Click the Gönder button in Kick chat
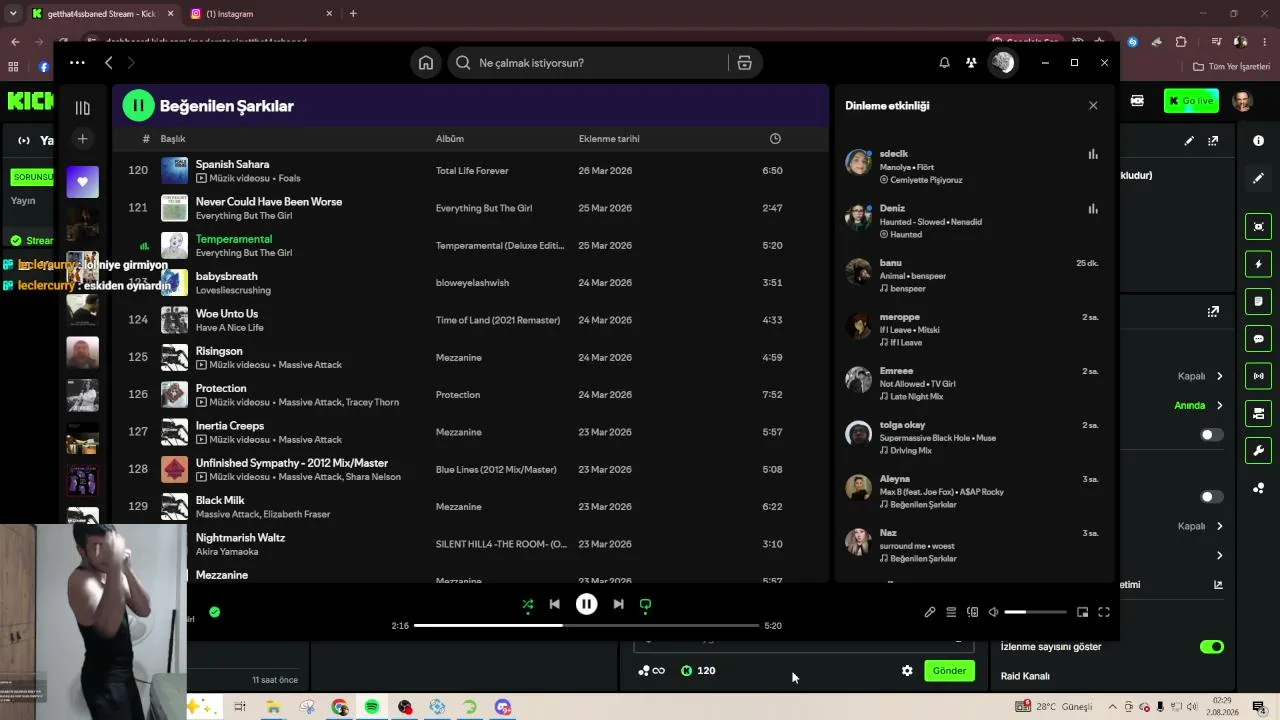Screen dimensions: 1280x720 [x=949, y=671]
